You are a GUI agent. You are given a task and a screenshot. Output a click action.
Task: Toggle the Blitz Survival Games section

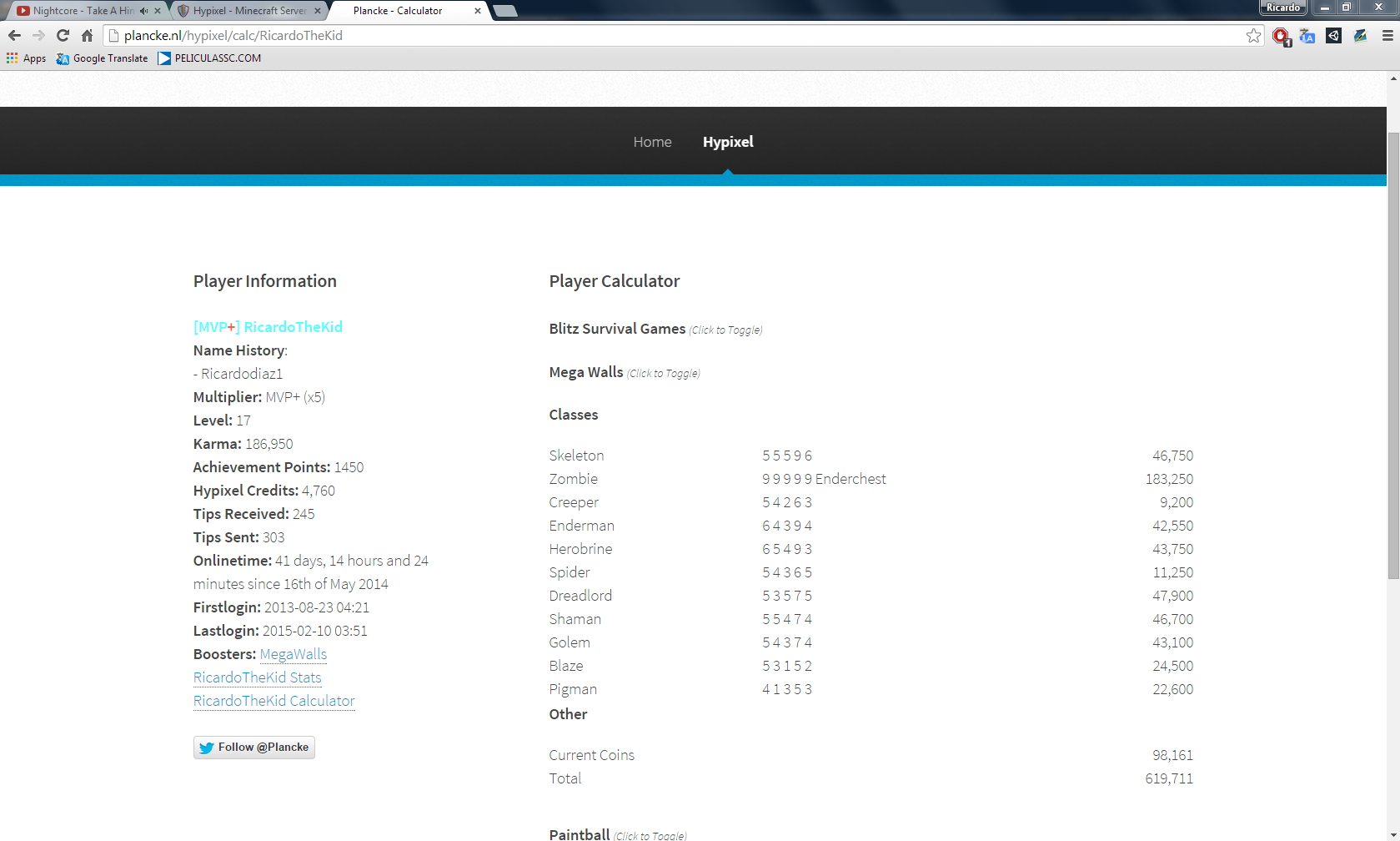pyautogui.click(x=655, y=329)
